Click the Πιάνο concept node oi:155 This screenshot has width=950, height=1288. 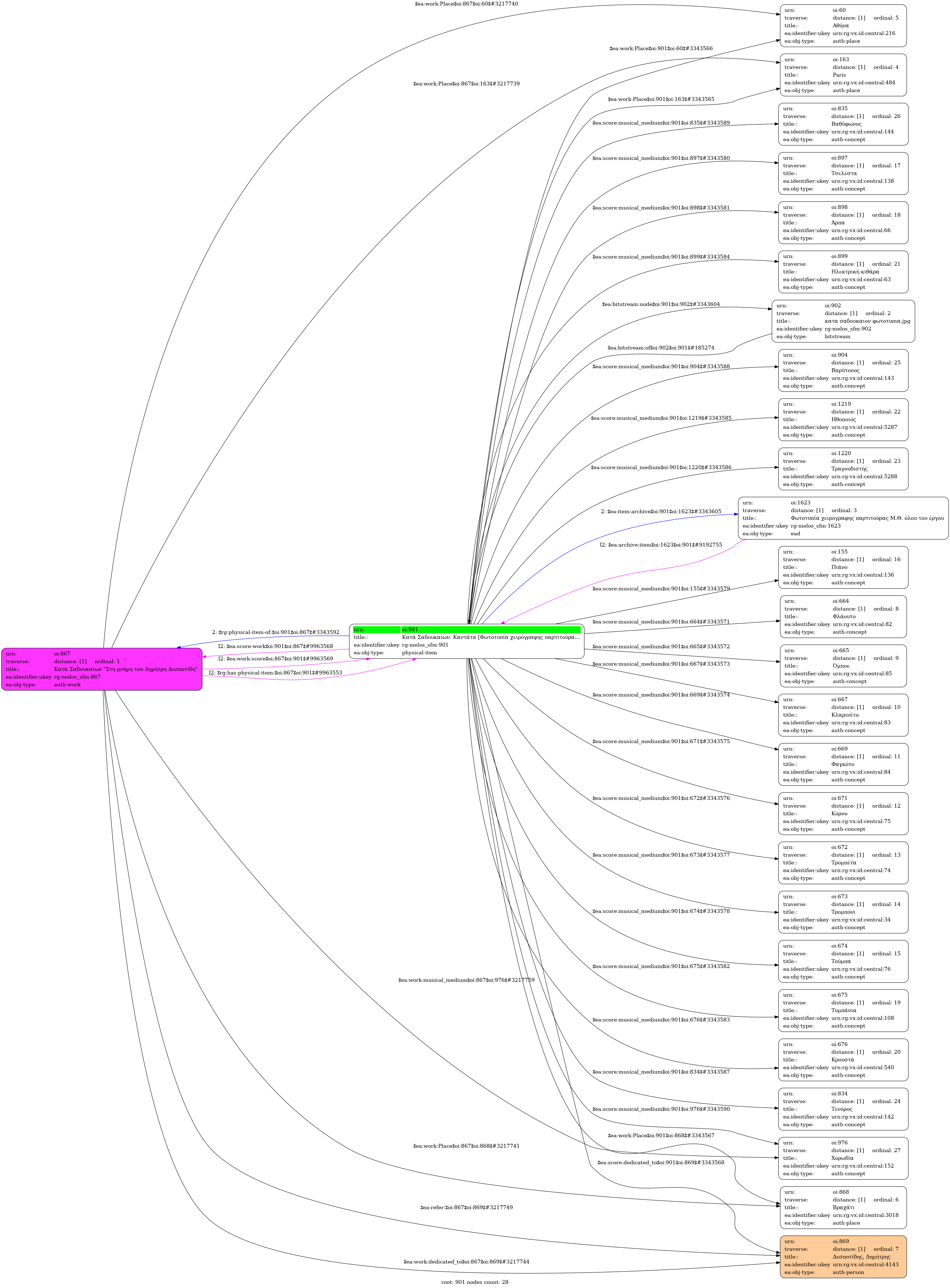point(843,567)
